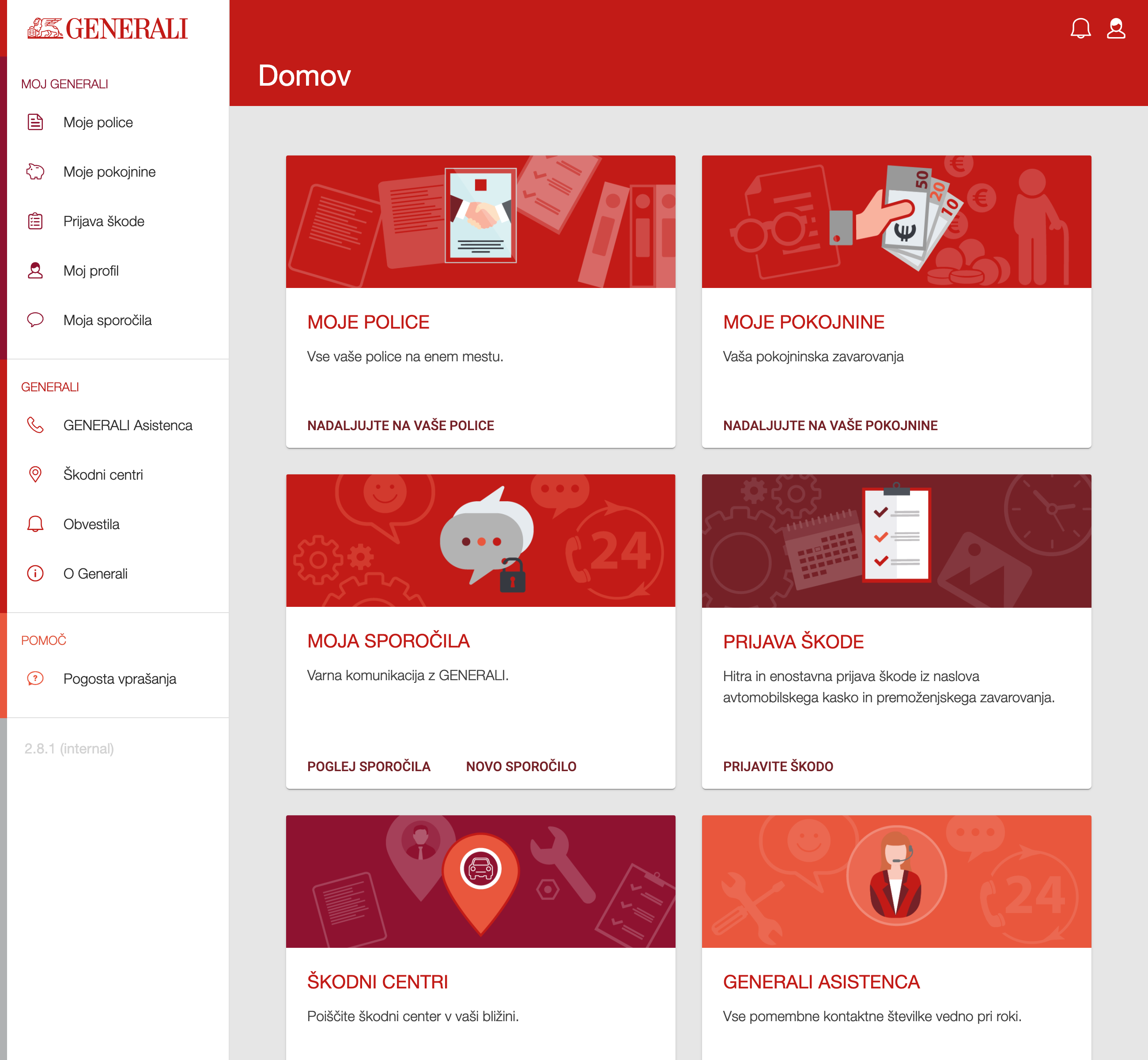Click the Moj profil person icon
Screen dimensions: 1148x1060
pyautogui.click(x=36, y=270)
